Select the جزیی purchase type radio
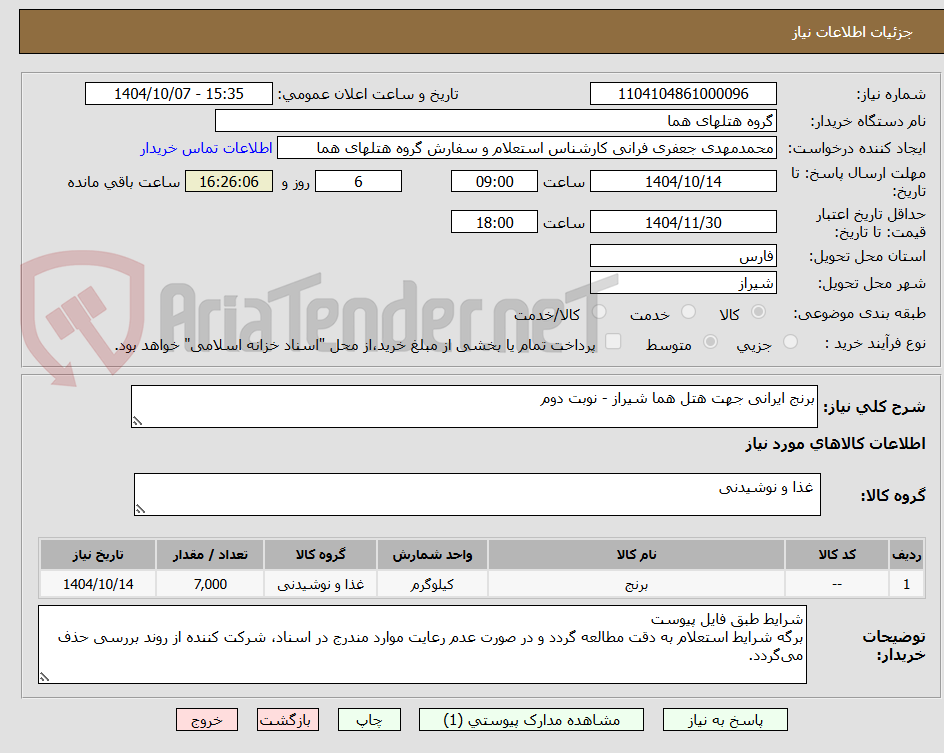This screenshot has height=753, width=944. 790,342
